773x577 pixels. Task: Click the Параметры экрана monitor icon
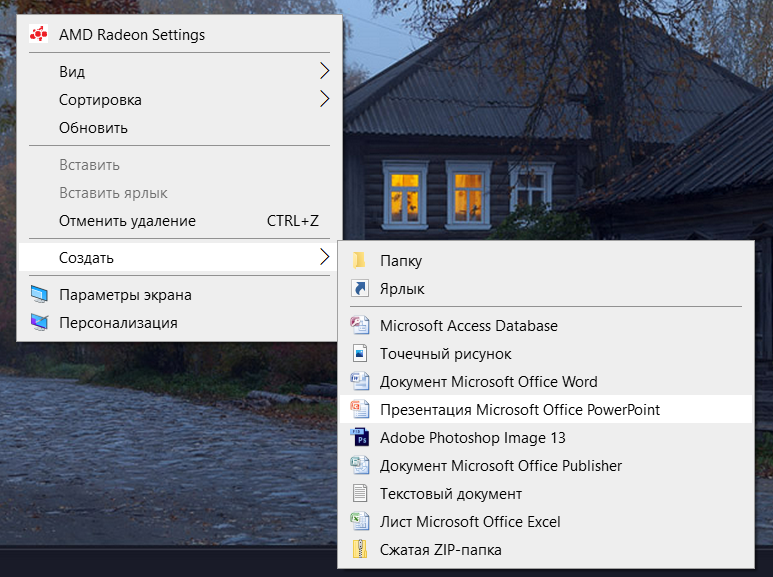[39, 294]
